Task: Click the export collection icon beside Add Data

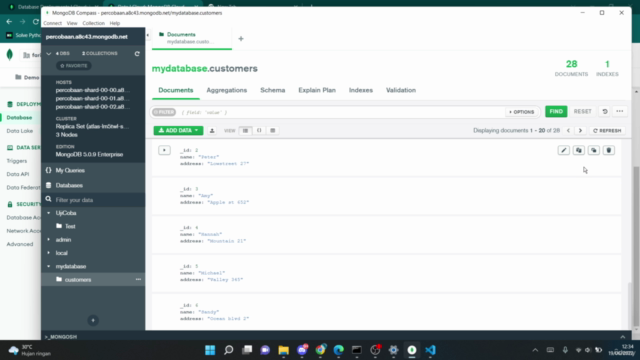Action: 212,131
